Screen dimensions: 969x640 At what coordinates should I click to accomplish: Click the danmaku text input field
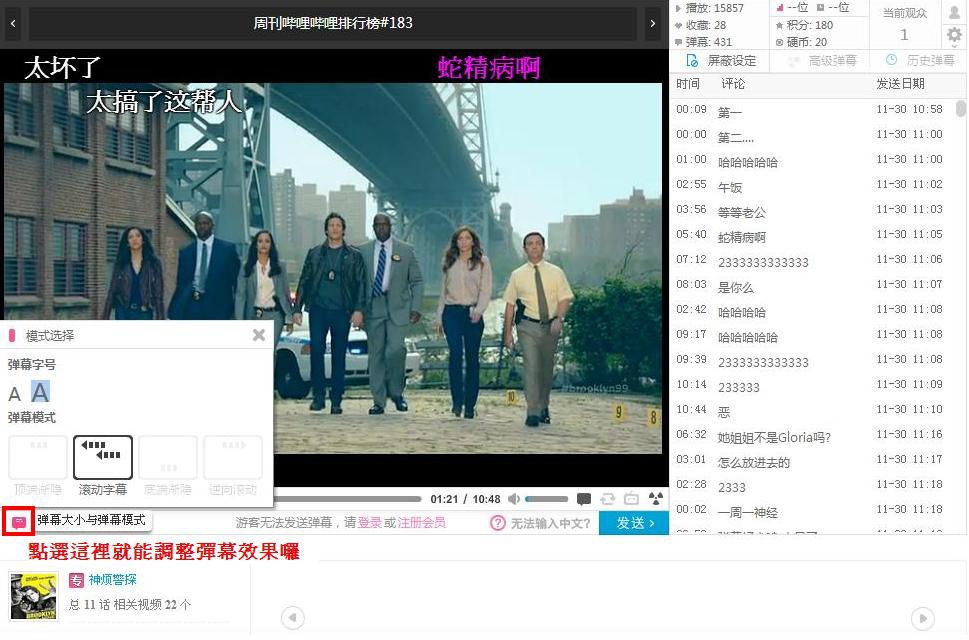(x=340, y=523)
